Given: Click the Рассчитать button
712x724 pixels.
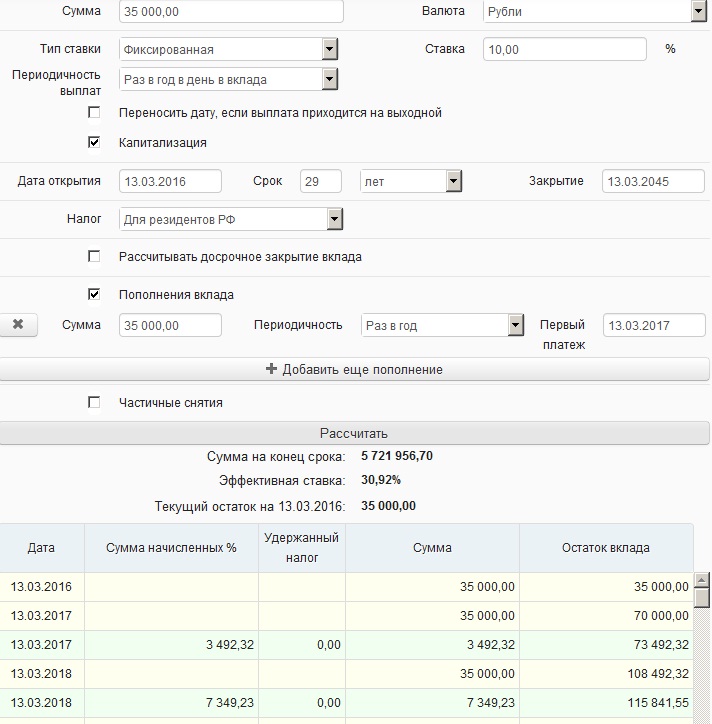Looking at the screenshot, I should [354, 433].
